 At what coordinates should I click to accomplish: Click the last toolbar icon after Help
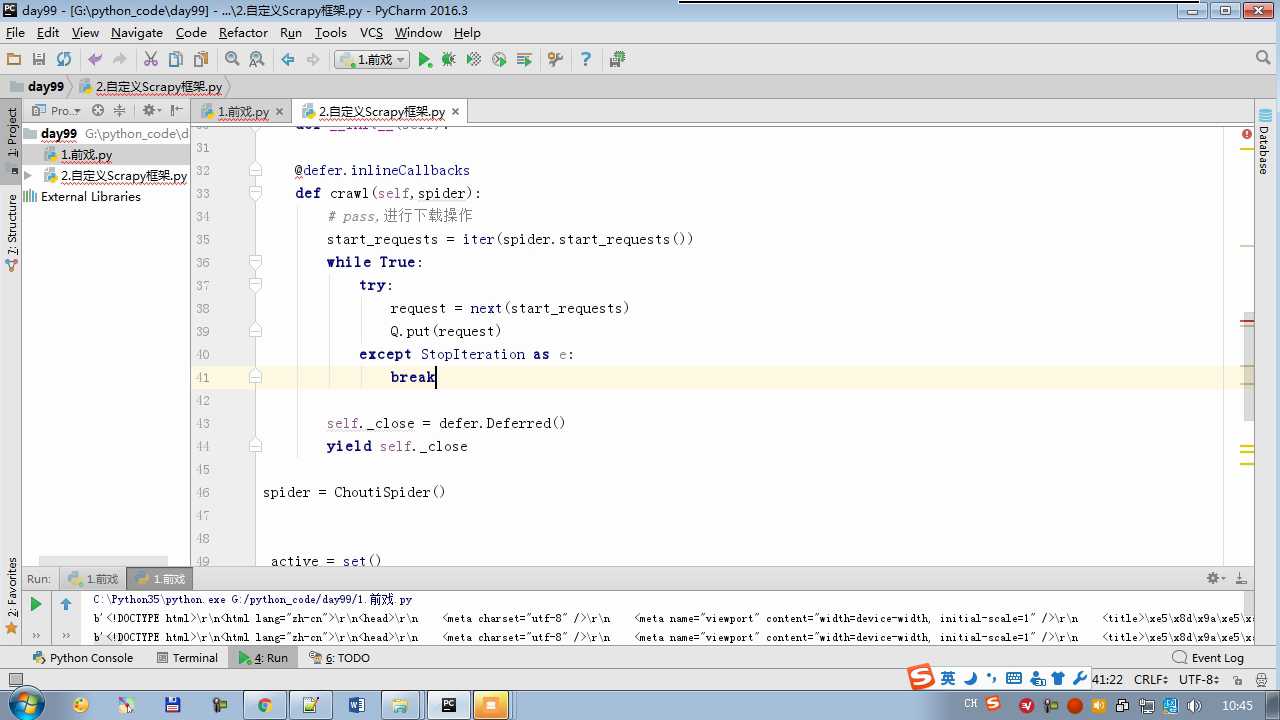(x=617, y=59)
